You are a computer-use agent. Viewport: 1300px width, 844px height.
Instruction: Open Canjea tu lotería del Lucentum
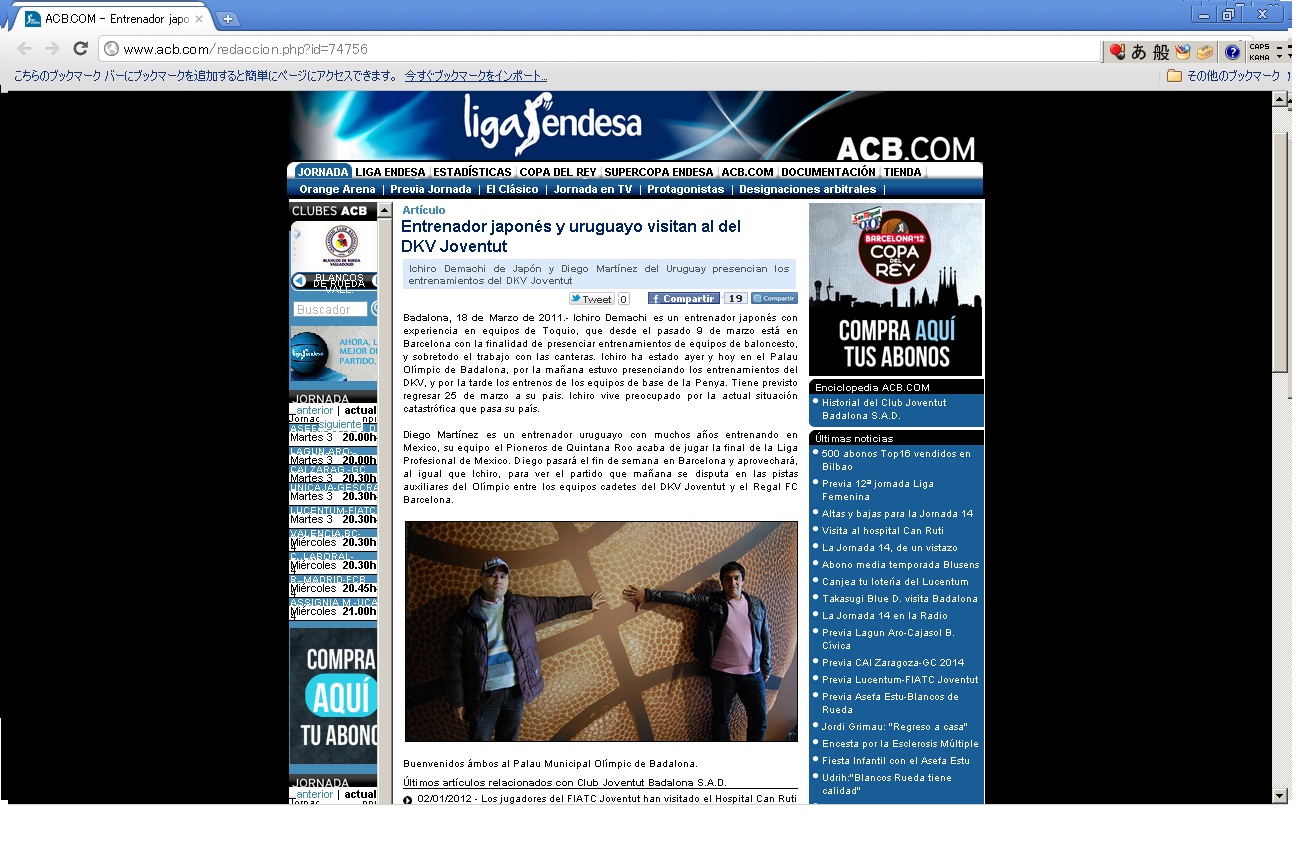point(895,582)
